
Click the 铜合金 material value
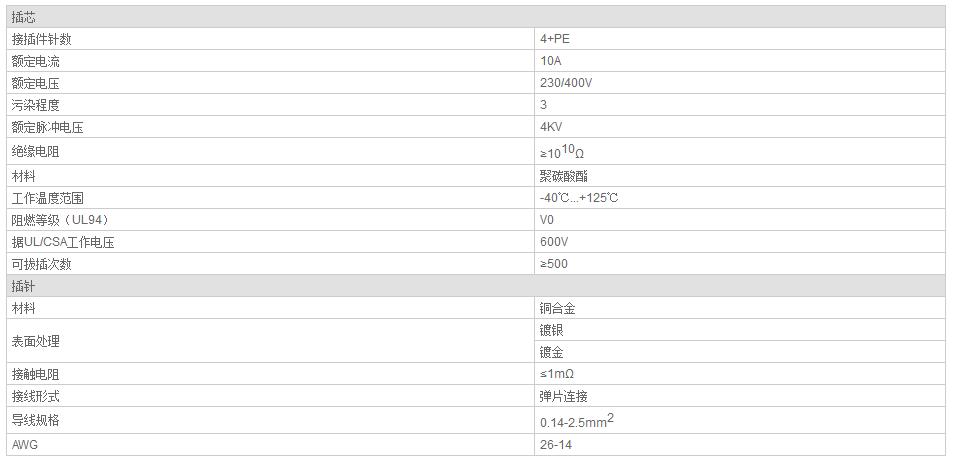point(557,308)
